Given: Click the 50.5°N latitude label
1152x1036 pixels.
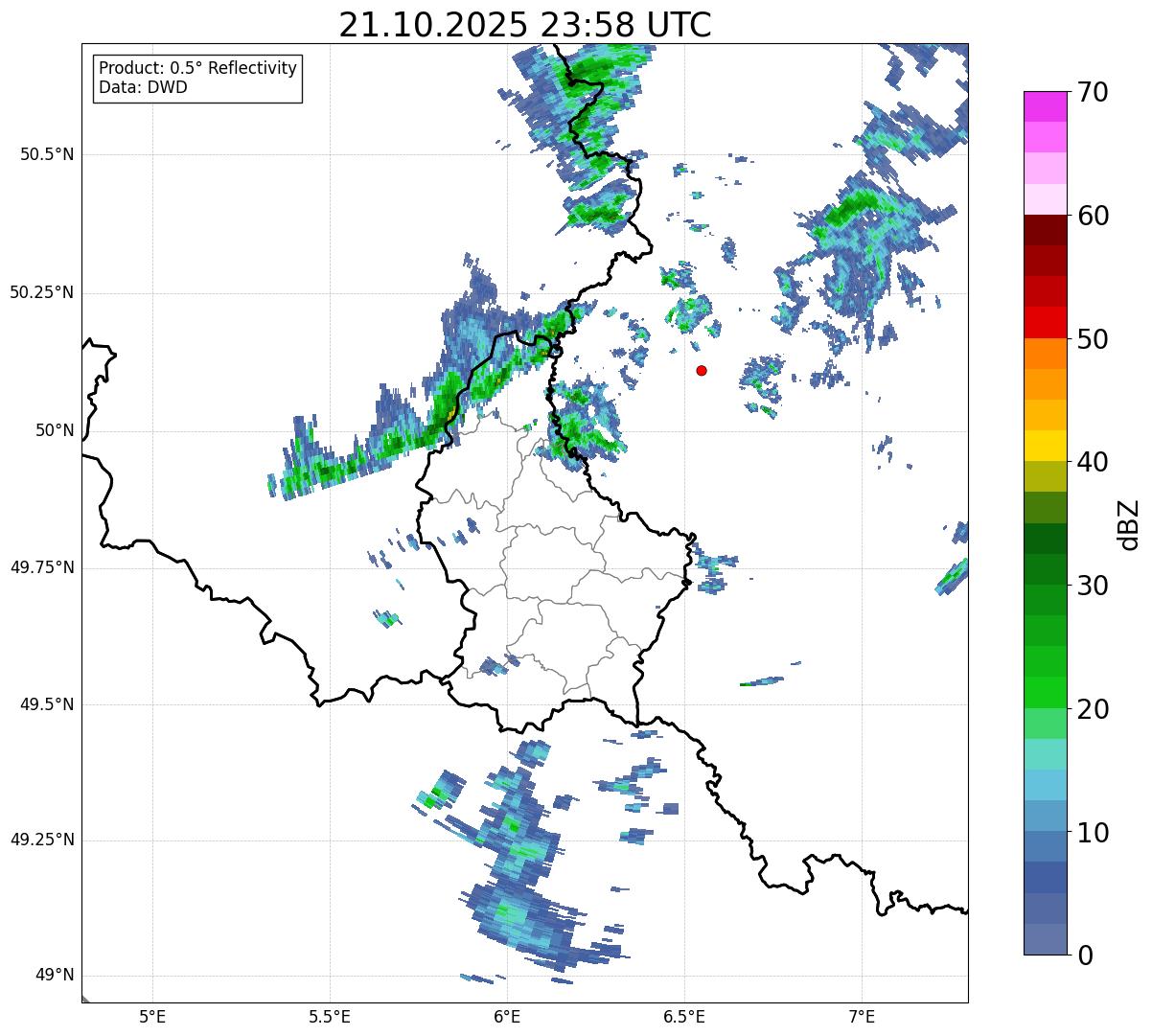Looking at the screenshot, I should (47, 154).
